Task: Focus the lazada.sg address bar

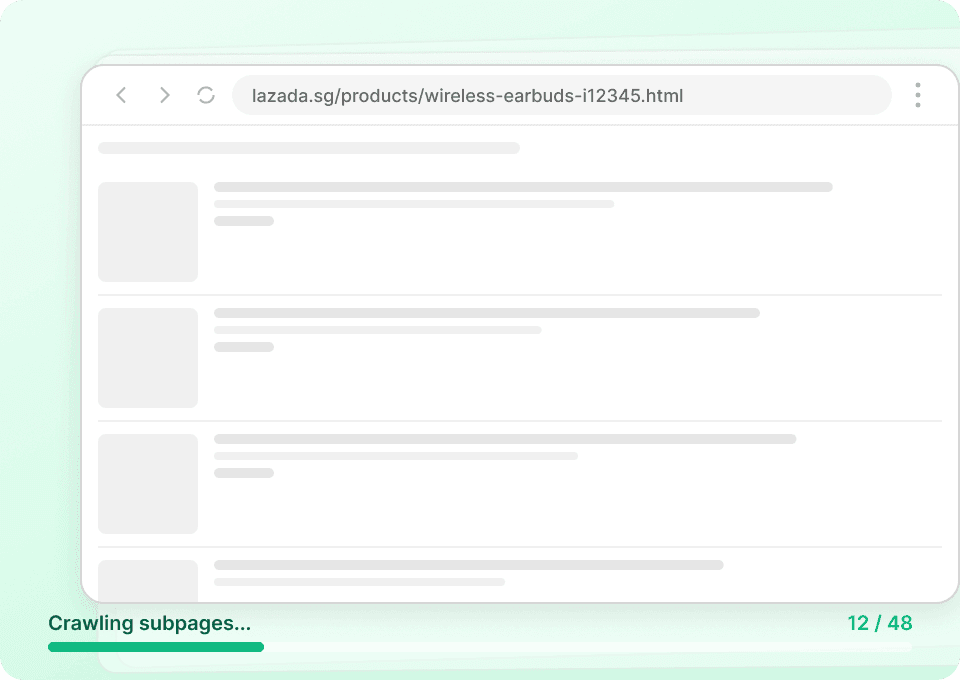Action: click(x=560, y=96)
